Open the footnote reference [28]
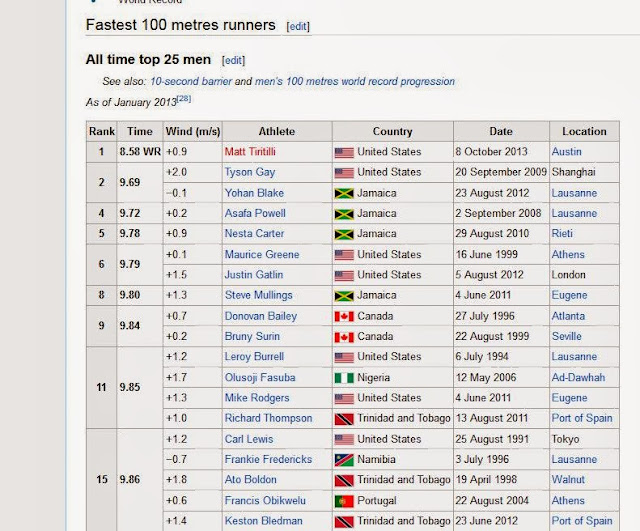The width and height of the screenshot is (640, 531). [x=184, y=99]
